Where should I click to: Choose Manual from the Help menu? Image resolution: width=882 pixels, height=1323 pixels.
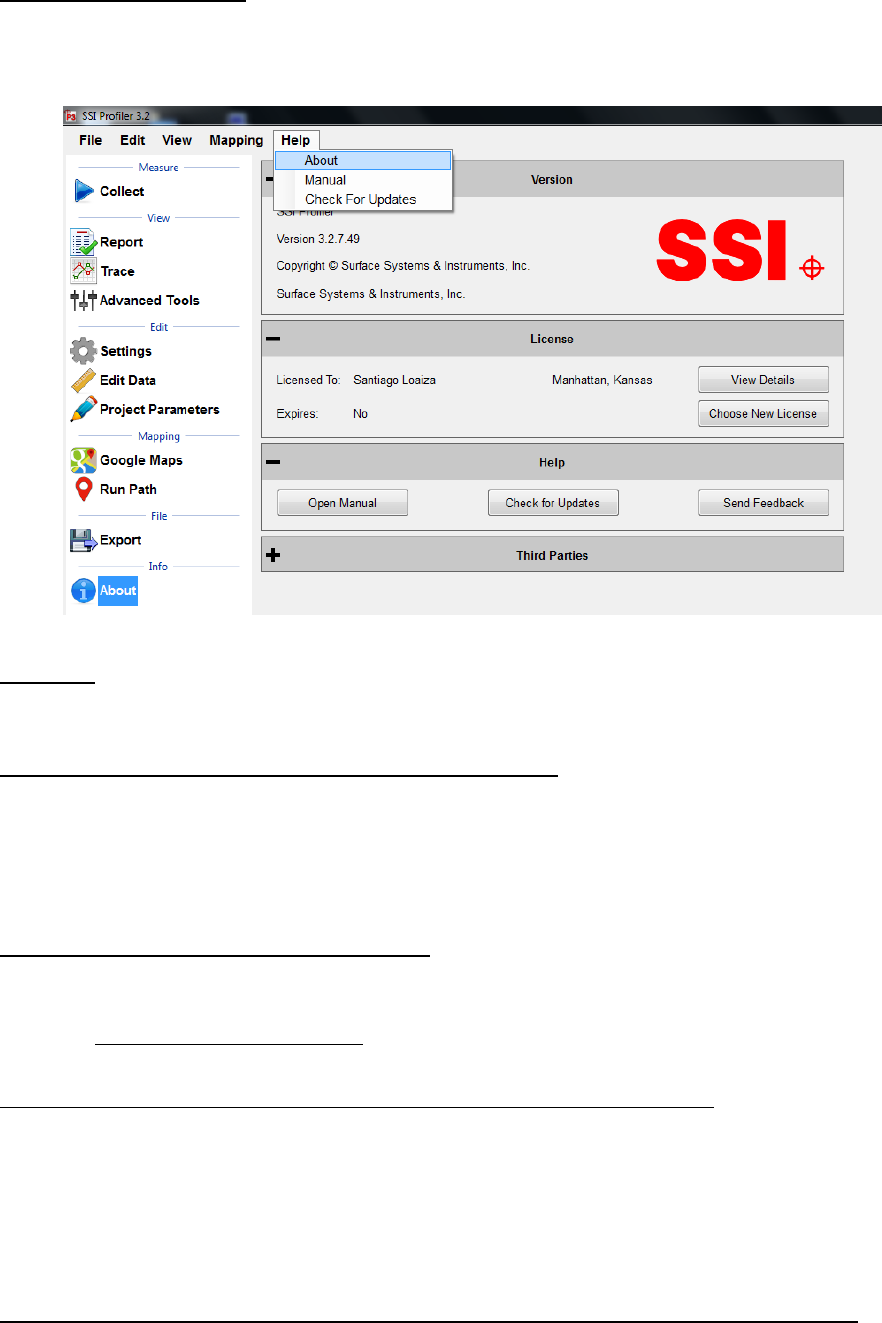(x=364, y=180)
